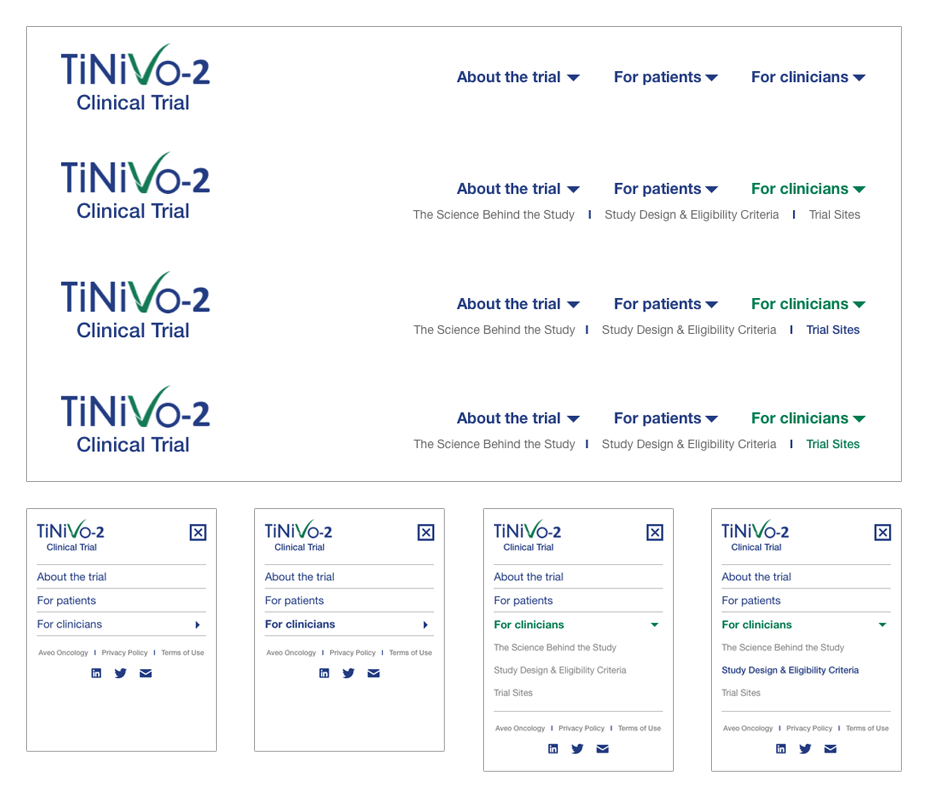Image resolution: width=940 pixels, height=800 pixels.
Task: Close the mobile menu with highlighted Study Design
Action: pyautogui.click(x=882, y=533)
